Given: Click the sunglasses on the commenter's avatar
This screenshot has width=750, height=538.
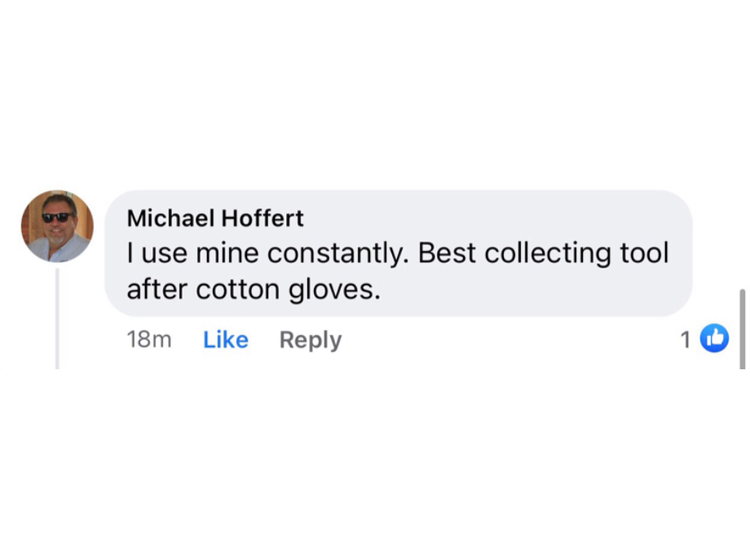Looking at the screenshot, I should [56, 217].
